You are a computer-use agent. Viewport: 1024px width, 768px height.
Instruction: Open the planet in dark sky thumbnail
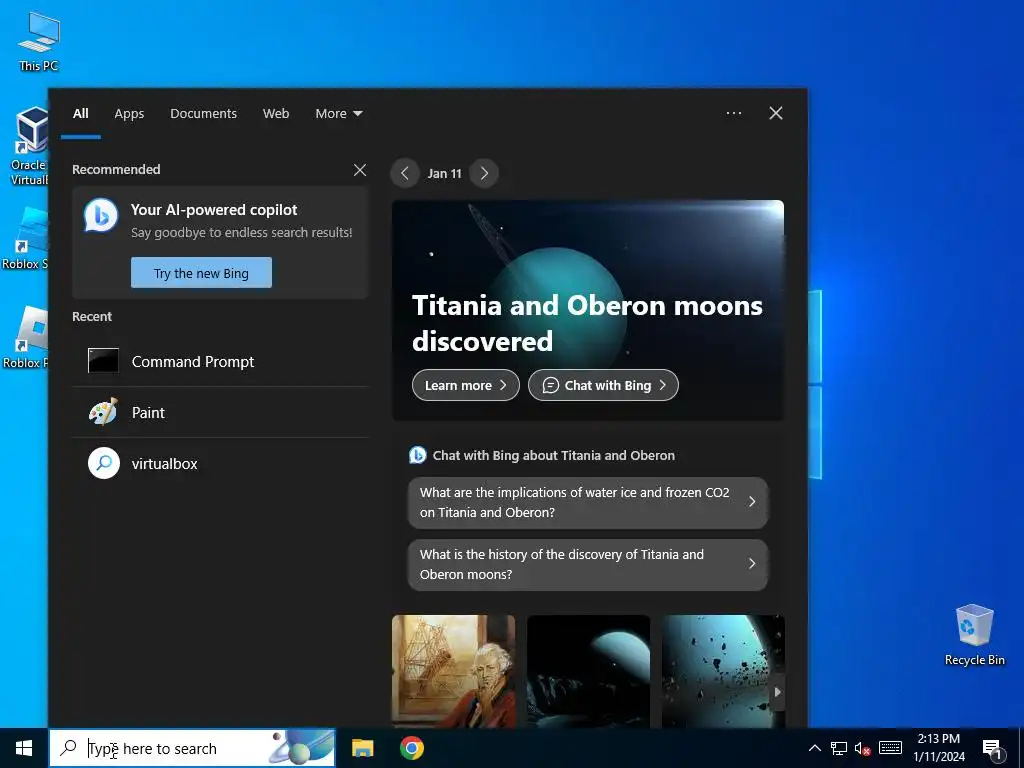588,671
